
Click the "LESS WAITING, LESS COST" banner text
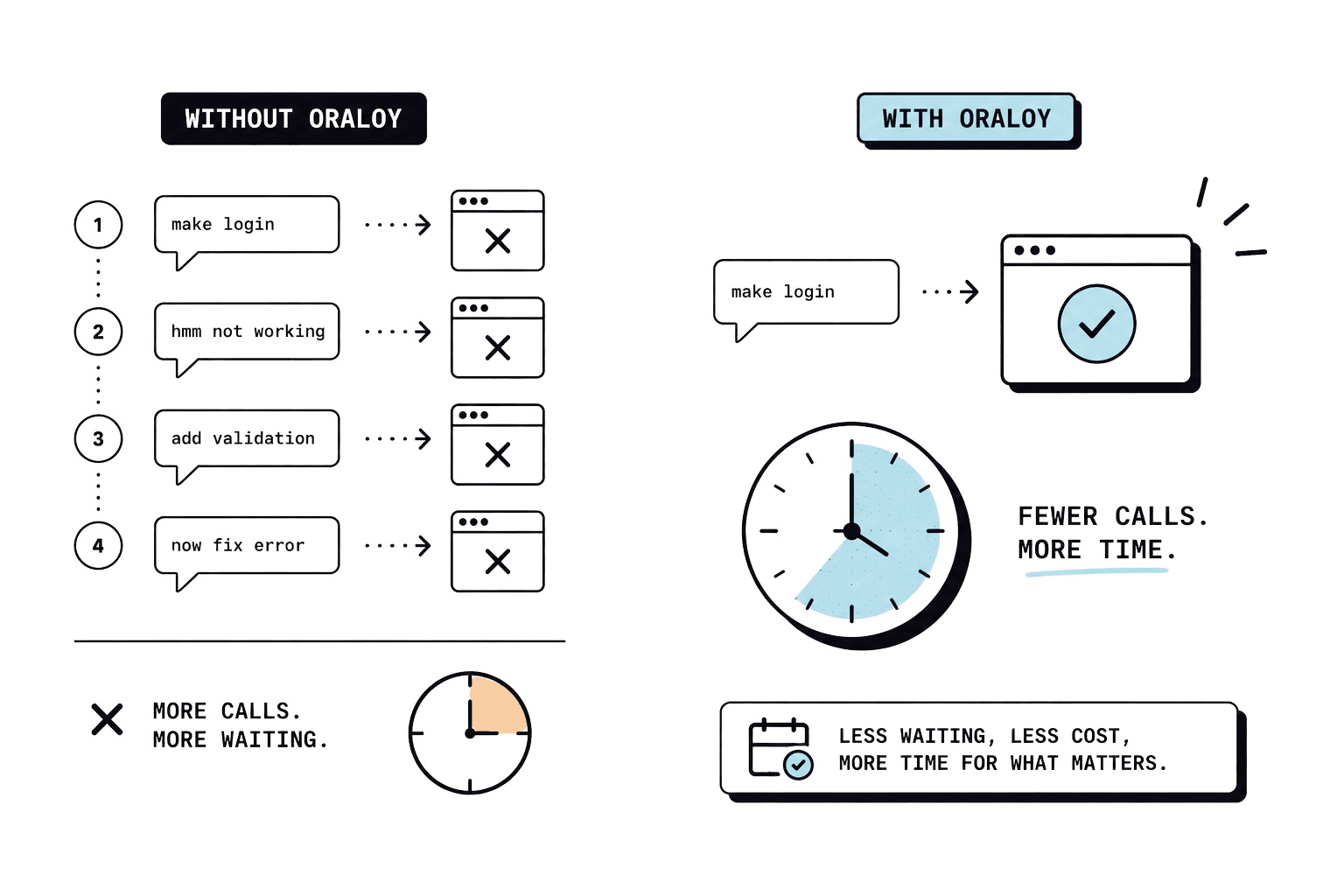pos(1003,749)
